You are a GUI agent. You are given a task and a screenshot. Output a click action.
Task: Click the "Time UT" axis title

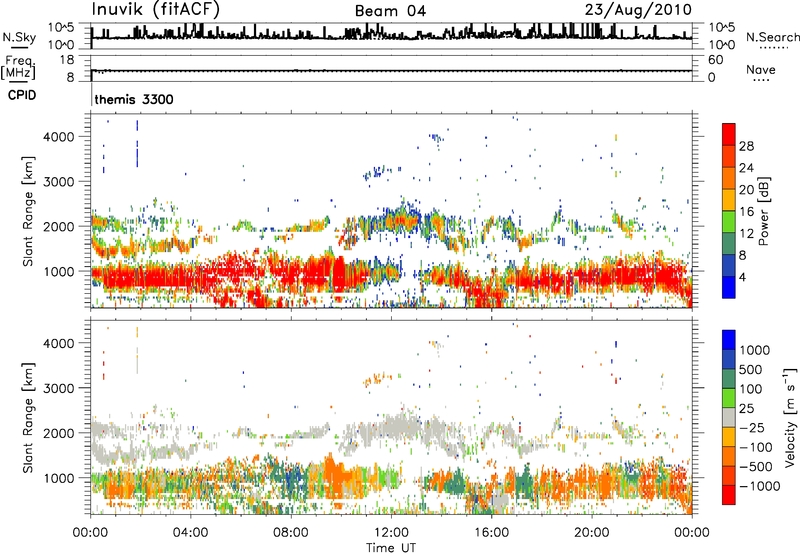pyautogui.click(x=391, y=548)
